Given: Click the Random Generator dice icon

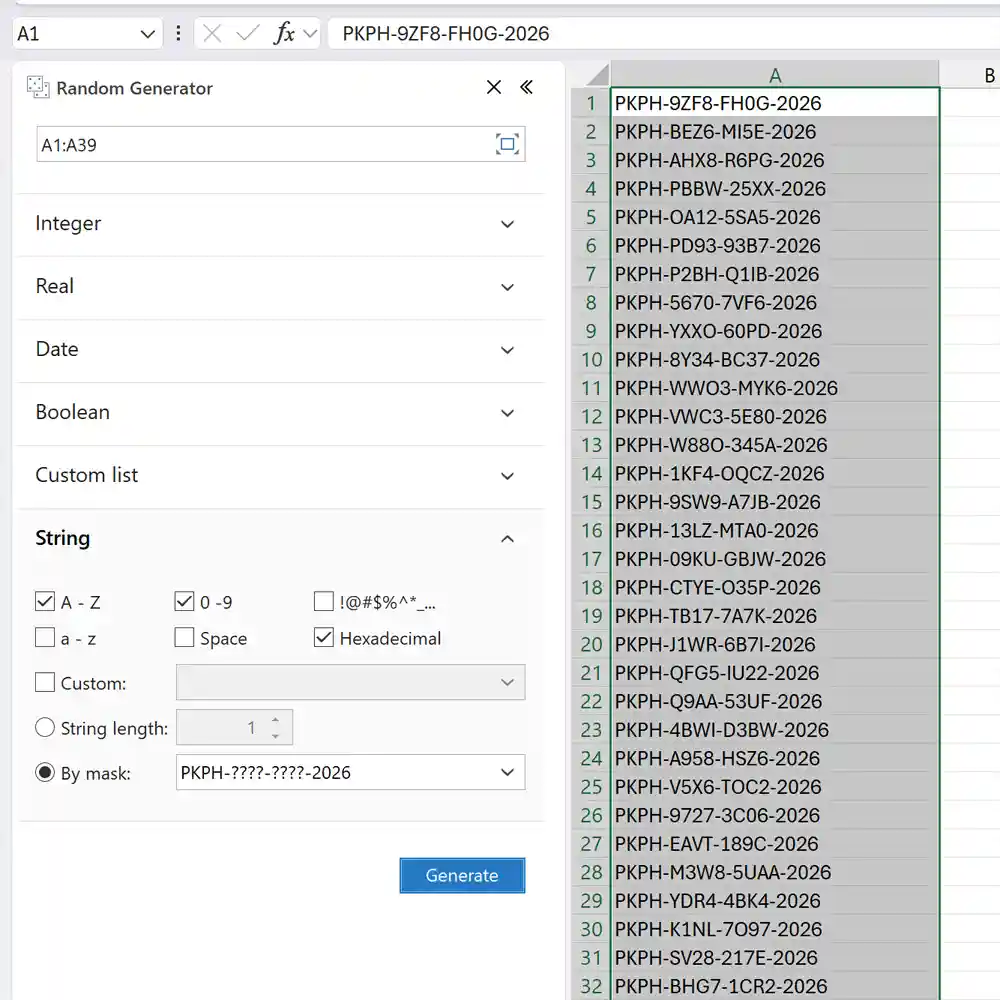Looking at the screenshot, I should [x=37, y=88].
